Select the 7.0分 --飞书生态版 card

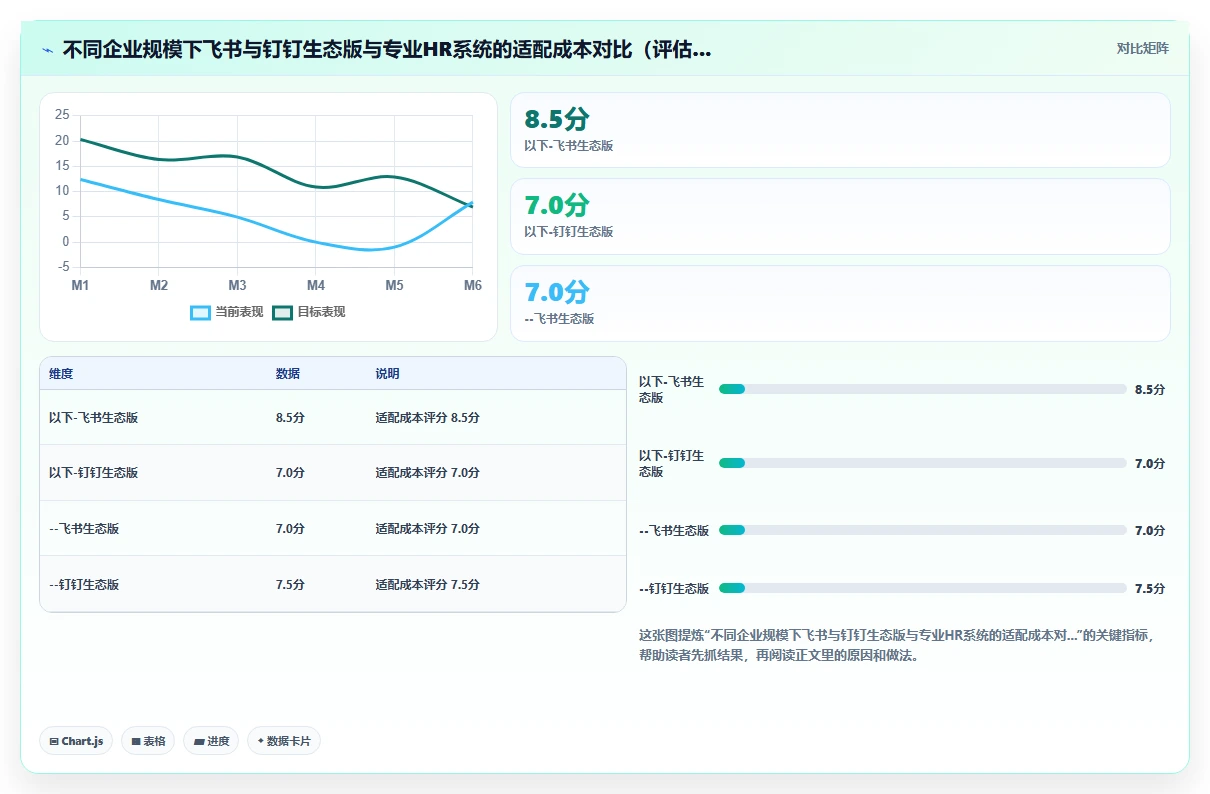point(840,303)
